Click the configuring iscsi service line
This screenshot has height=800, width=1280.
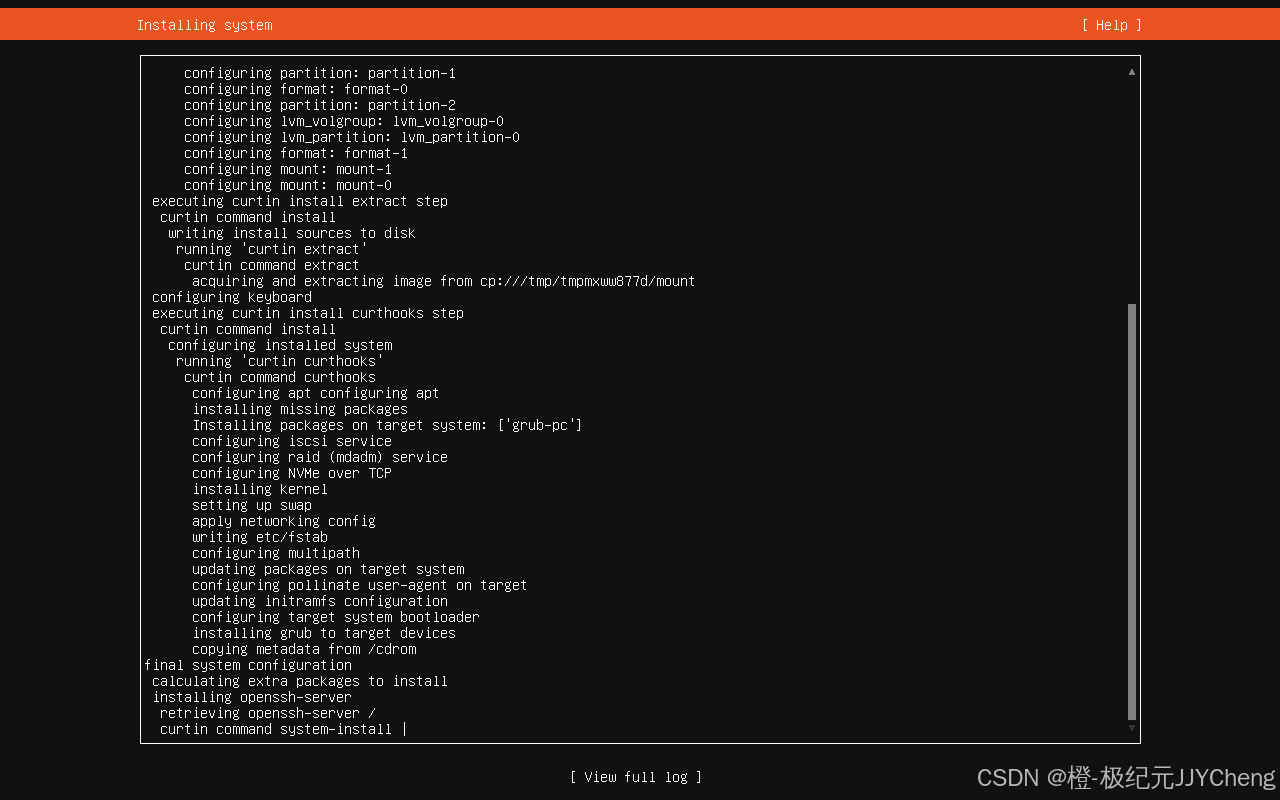pyautogui.click(x=292, y=441)
